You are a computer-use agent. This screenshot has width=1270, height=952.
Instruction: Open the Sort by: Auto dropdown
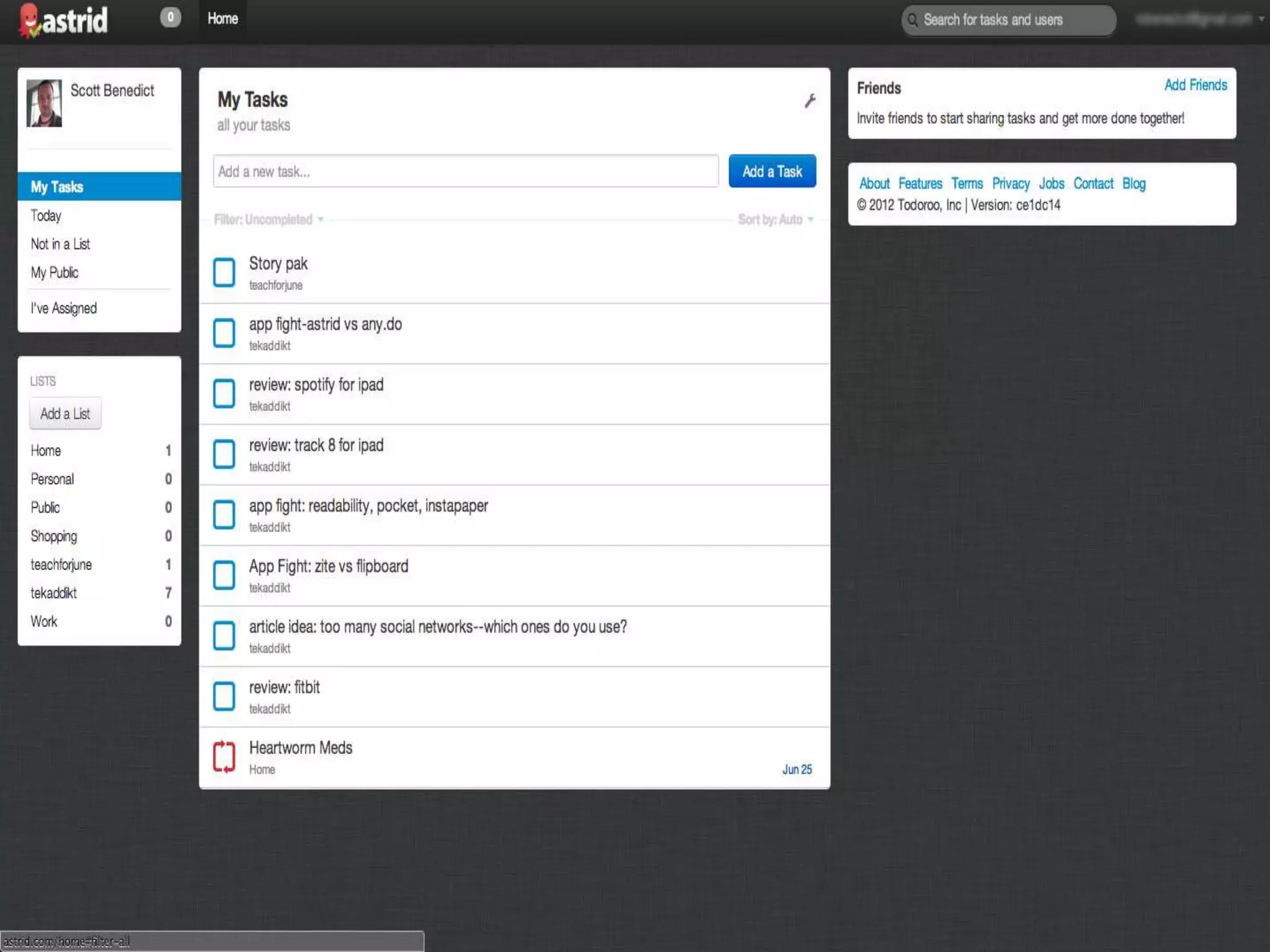pyautogui.click(x=775, y=219)
